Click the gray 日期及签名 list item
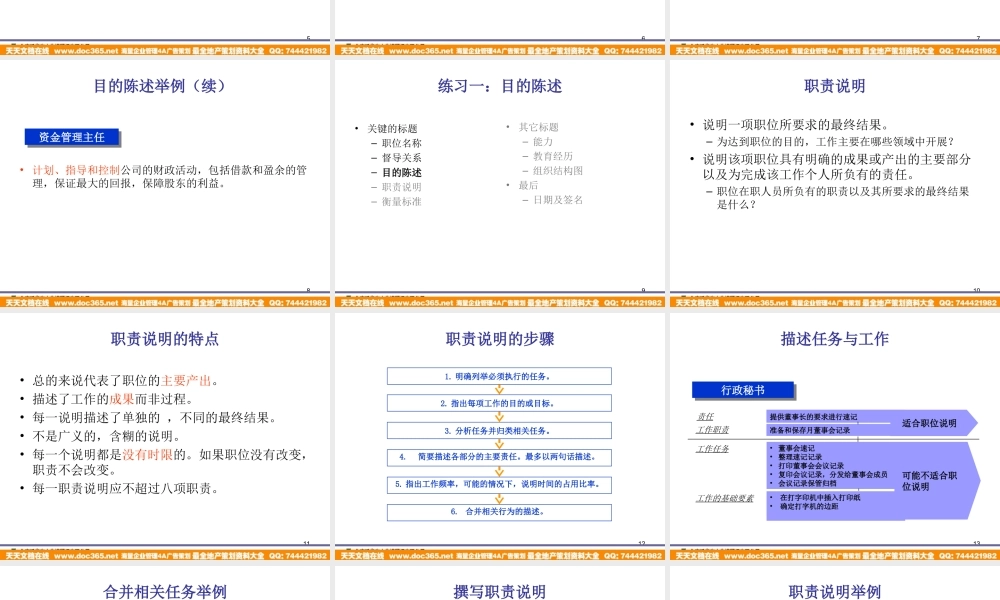This screenshot has width=1000, height=600. point(558,200)
